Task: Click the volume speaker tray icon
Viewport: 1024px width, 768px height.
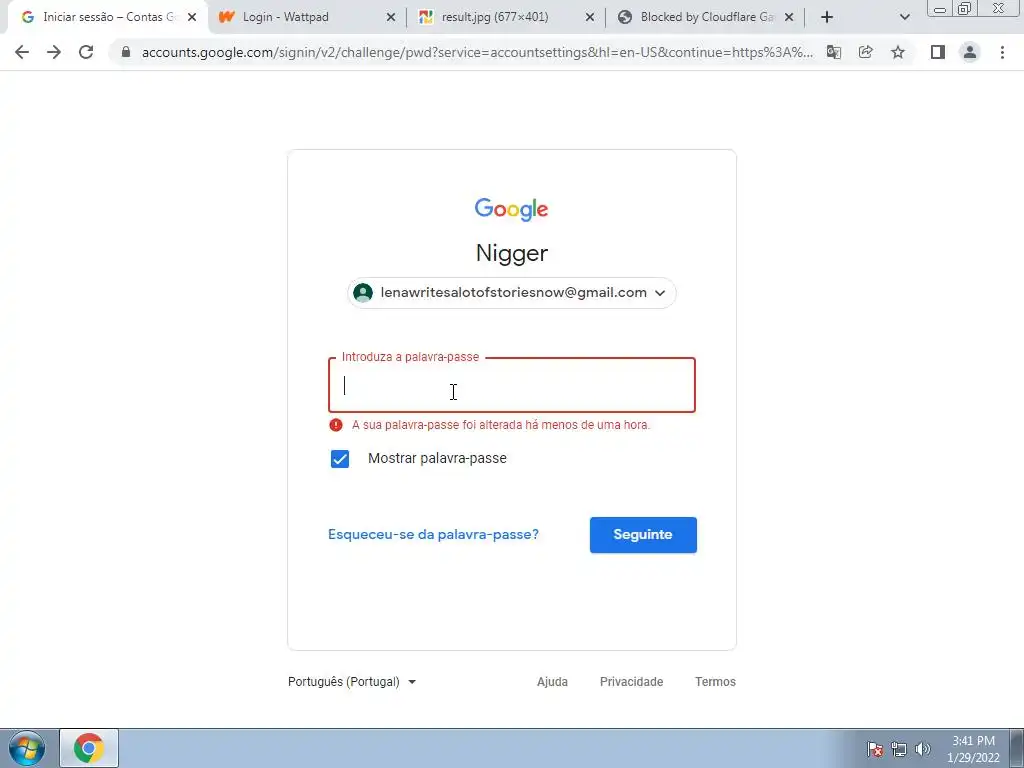Action: [923, 749]
